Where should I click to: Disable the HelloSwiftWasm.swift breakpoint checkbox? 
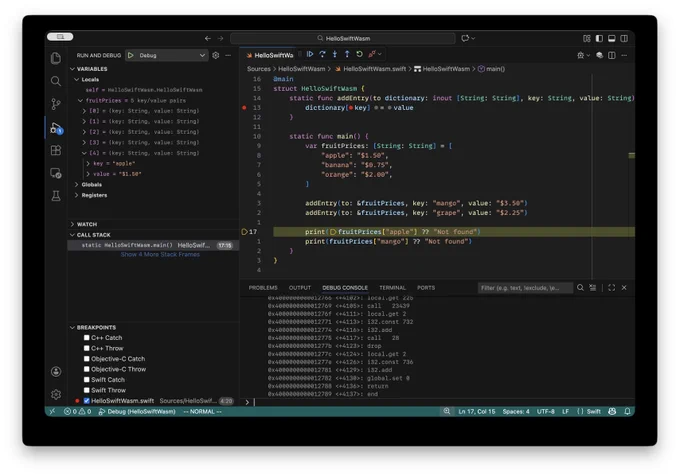[x=86, y=401]
